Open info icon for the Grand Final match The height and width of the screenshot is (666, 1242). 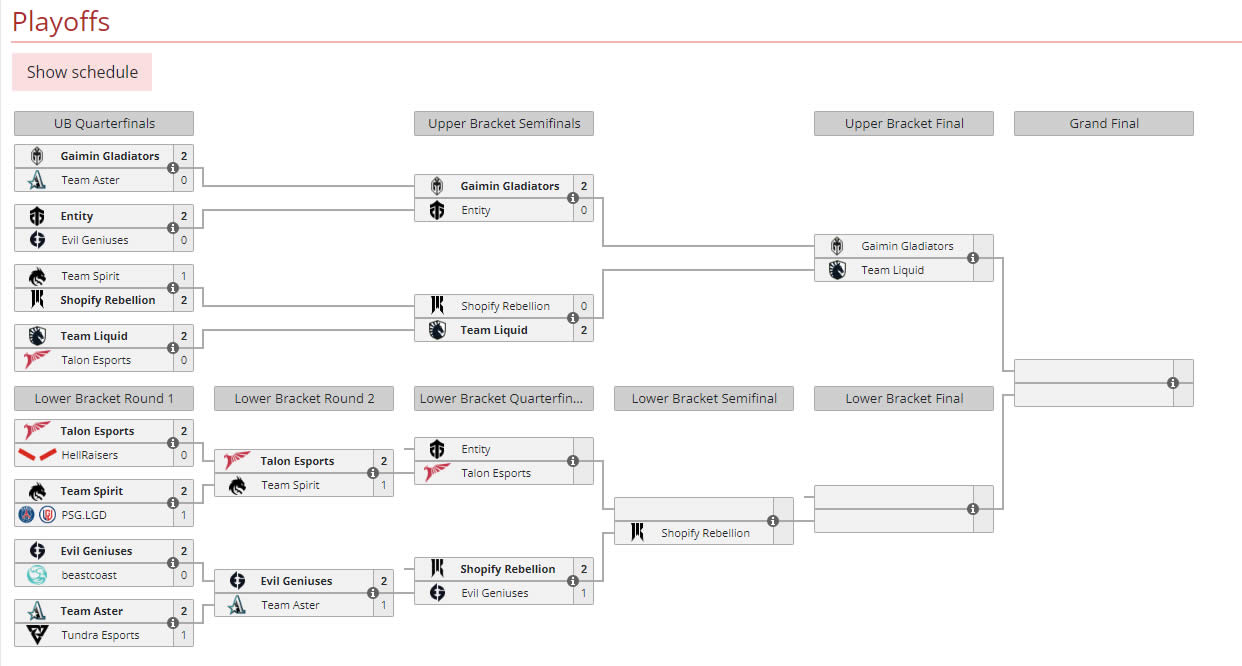click(1173, 383)
